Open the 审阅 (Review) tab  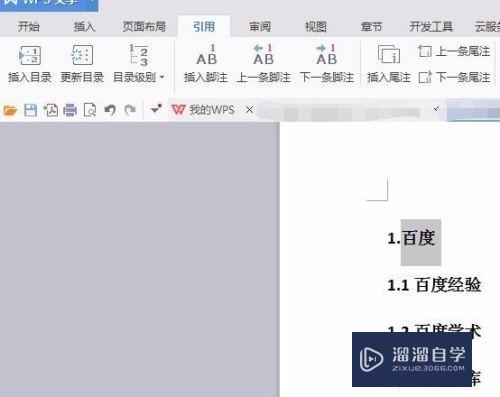(260, 26)
